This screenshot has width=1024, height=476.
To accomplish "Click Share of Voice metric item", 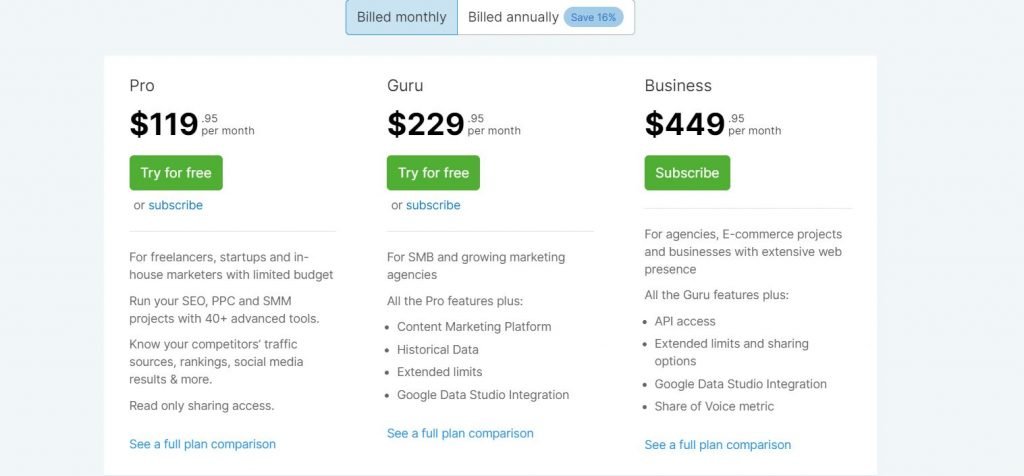I will [714, 406].
